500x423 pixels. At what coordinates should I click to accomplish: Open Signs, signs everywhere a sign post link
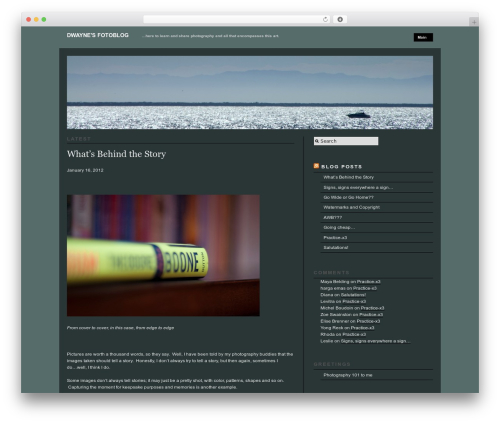pyautogui.click(x=358, y=188)
